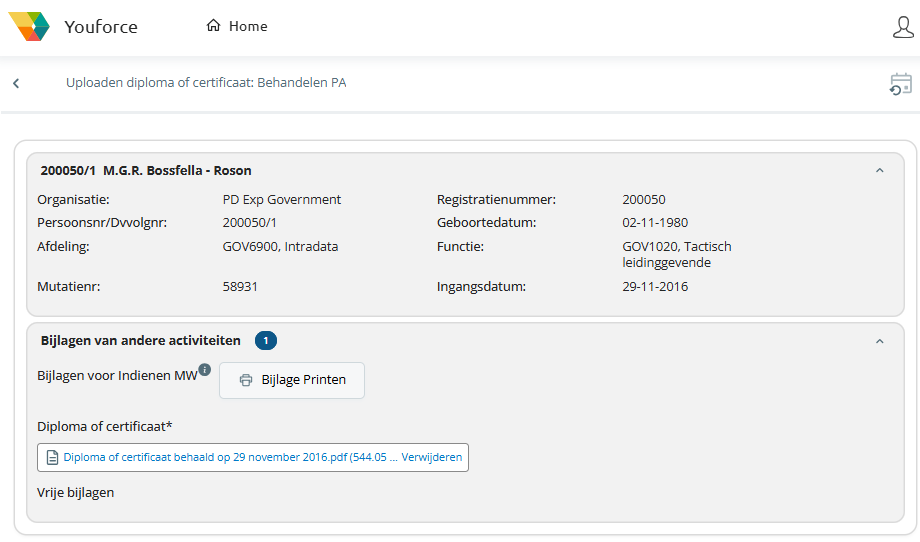Go back using the left chevron arrow
Image resolution: width=920 pixels, height=542 pixels.
[x=16, y=83]
